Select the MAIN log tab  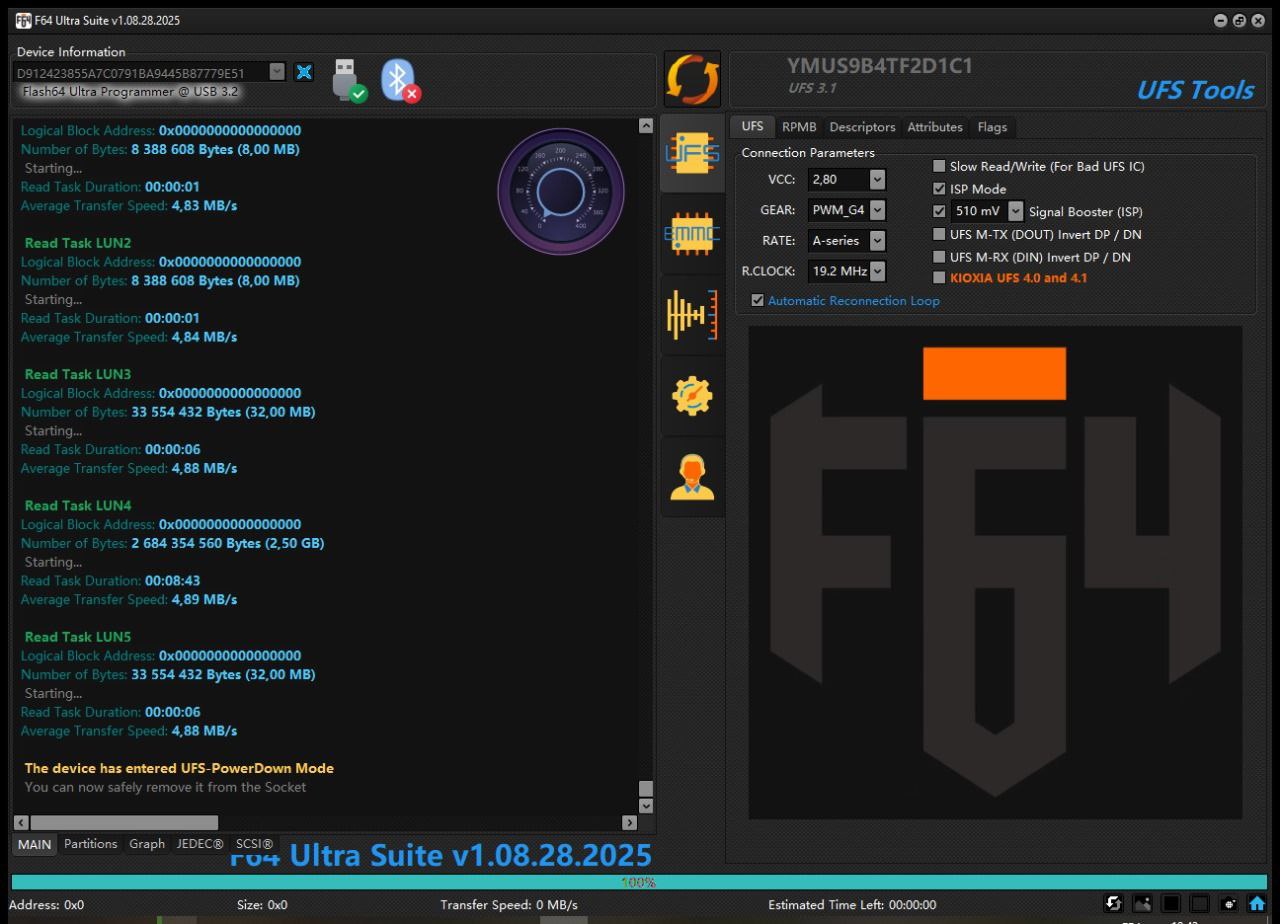click(34, 844)
